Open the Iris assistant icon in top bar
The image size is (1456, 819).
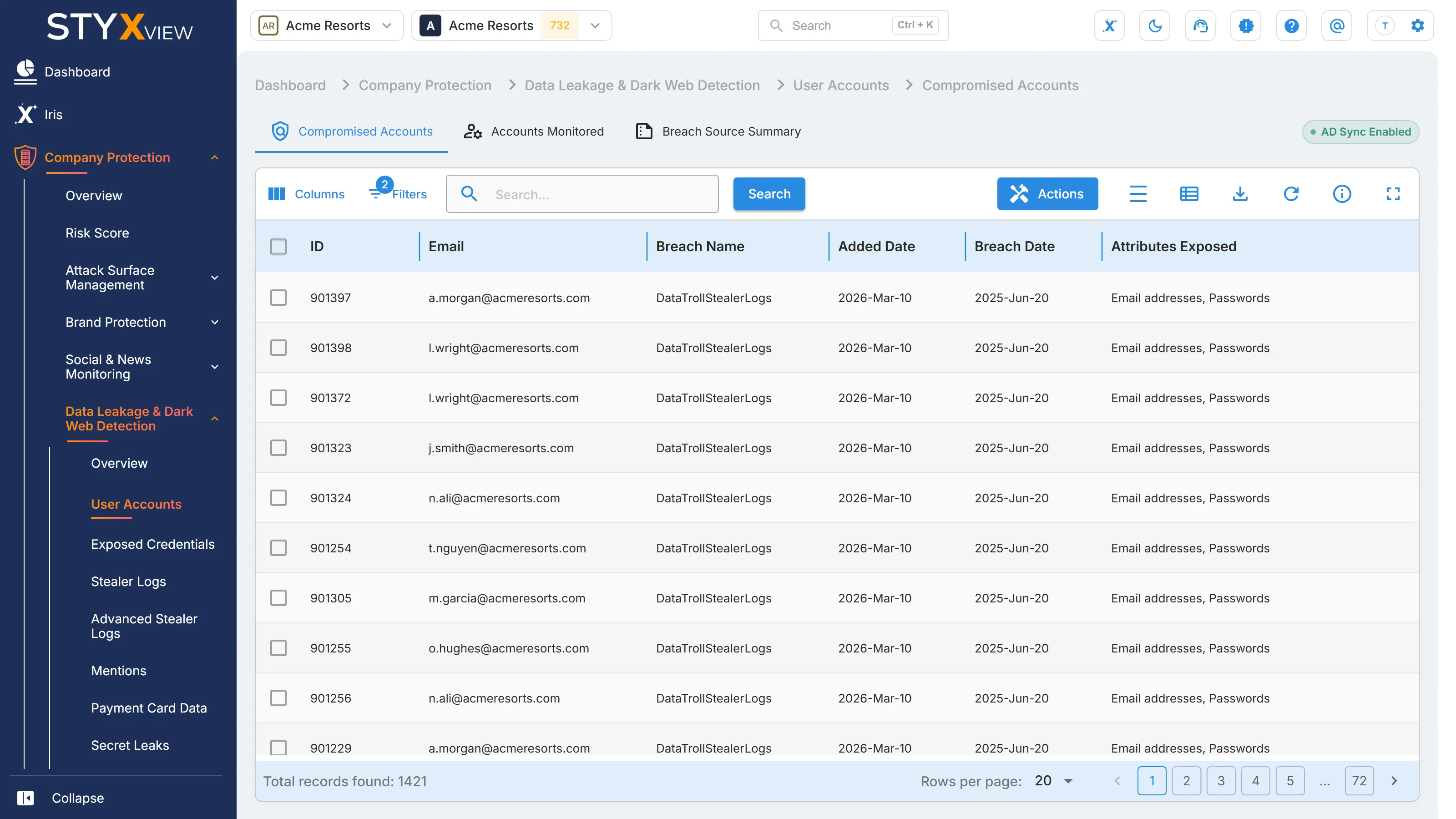pos(1109,25)
